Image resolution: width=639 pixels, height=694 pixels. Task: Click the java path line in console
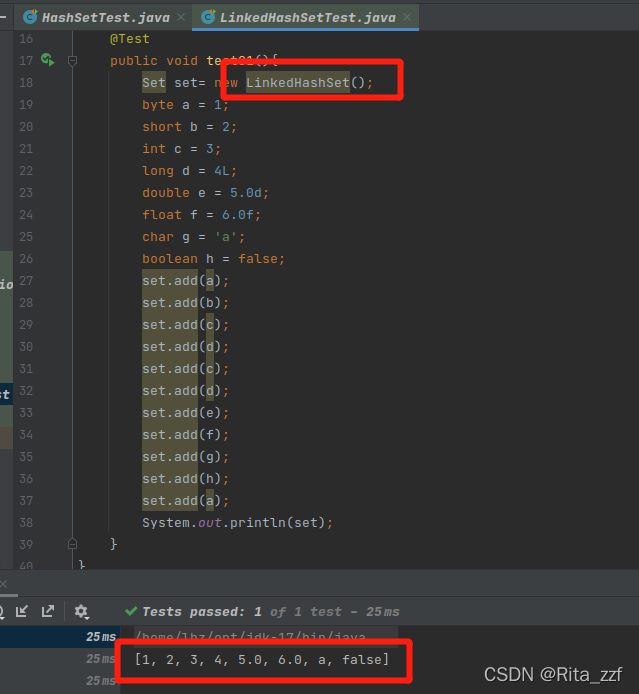click(250, 636)
